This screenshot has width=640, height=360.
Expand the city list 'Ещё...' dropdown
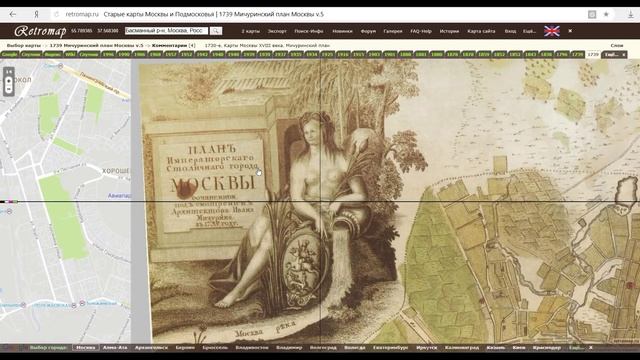coord(576,348)
